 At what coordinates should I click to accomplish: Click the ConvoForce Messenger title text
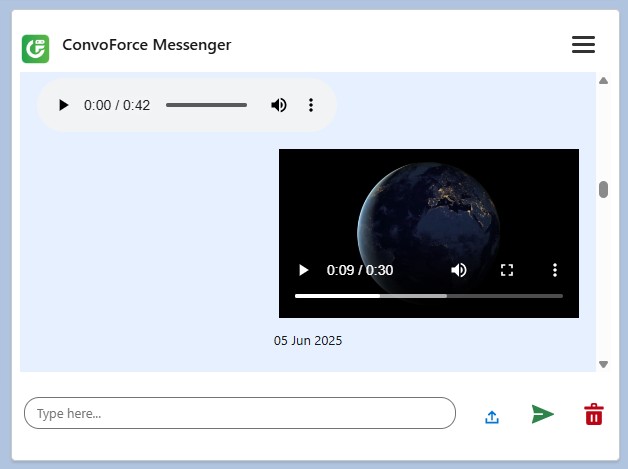146,45
